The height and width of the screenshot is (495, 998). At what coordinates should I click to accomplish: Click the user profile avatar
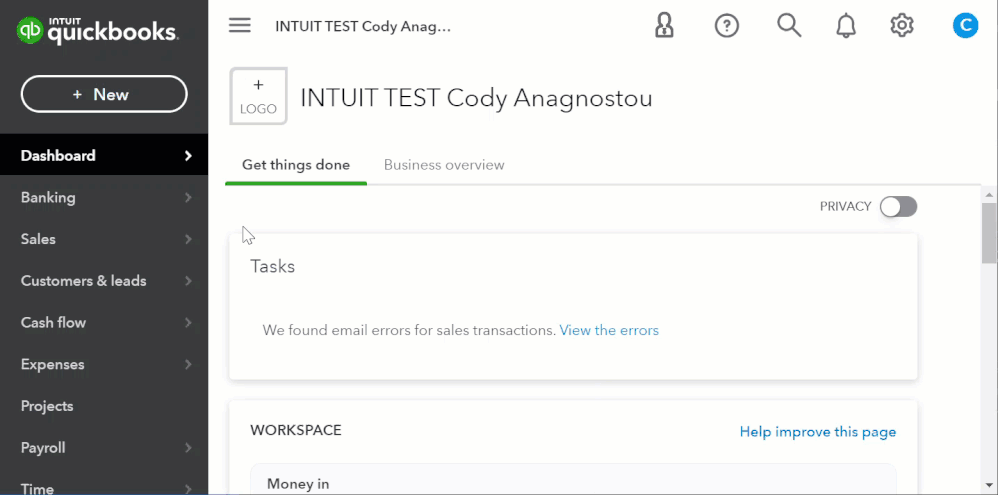[965, 26]
